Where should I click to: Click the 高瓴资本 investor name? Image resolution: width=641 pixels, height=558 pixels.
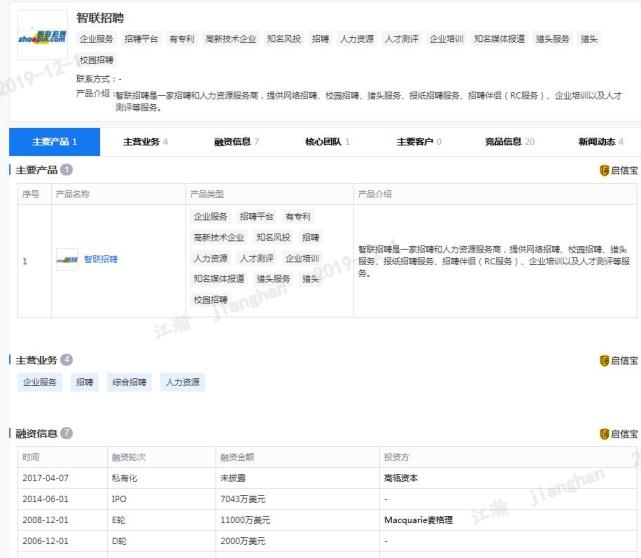[401, 478]
